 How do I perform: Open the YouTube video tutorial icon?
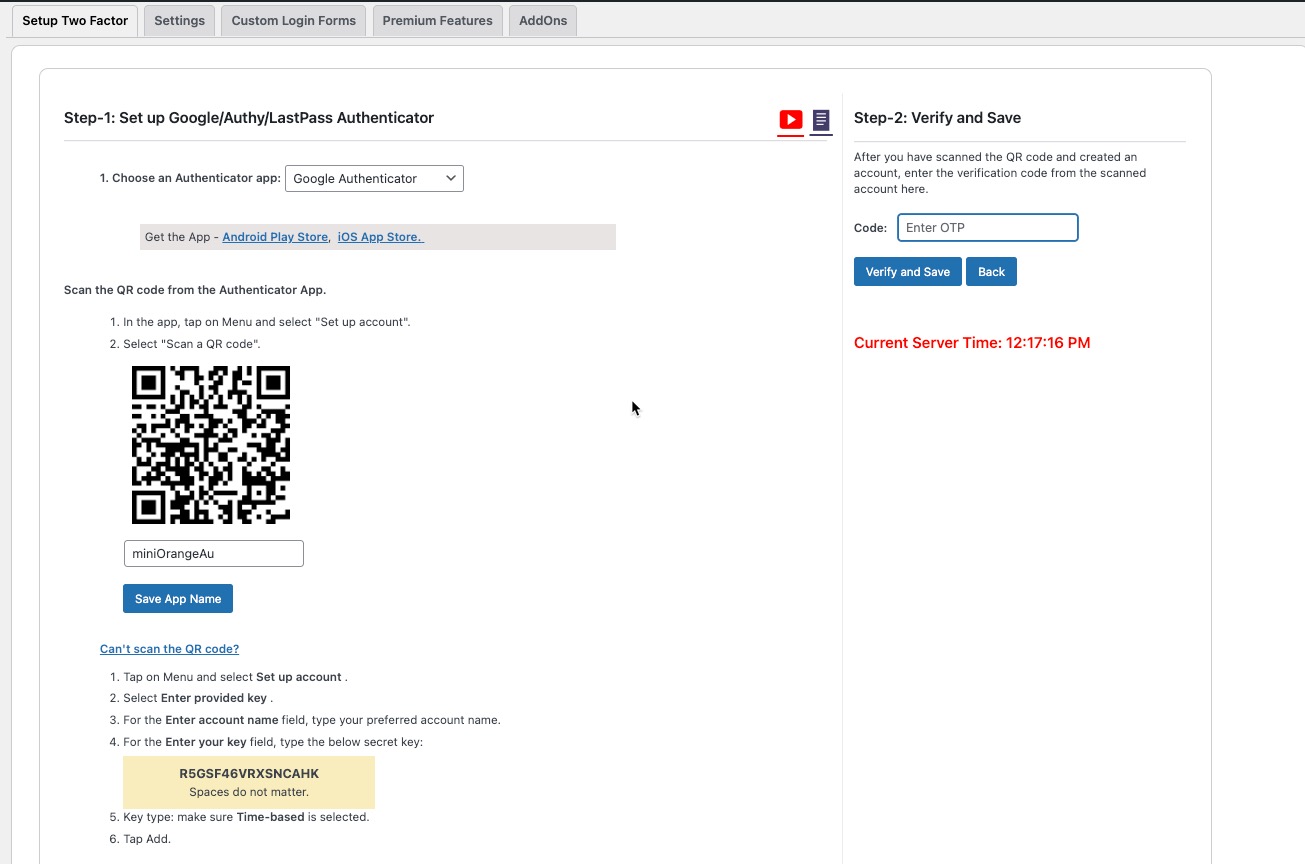click(791, 120)
